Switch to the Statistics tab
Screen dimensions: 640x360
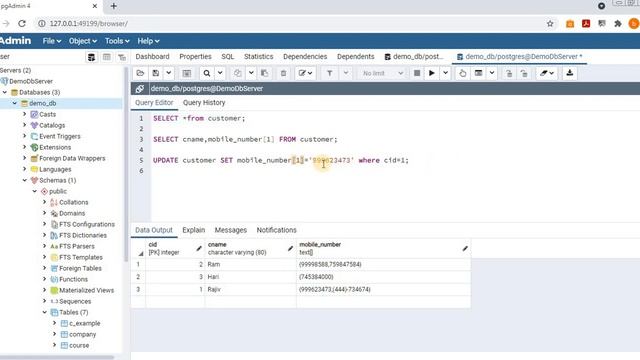click(x=258, y=56)
